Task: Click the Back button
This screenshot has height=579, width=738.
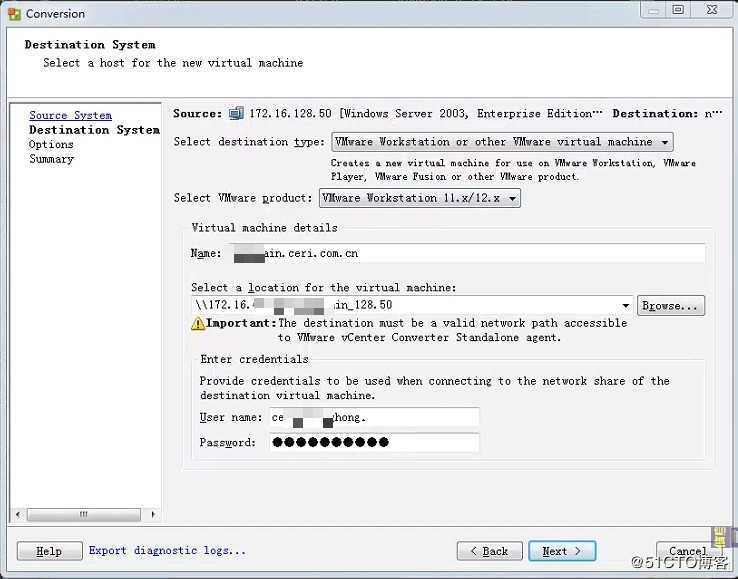Action: pyautogui.click(x=489, y=551)
